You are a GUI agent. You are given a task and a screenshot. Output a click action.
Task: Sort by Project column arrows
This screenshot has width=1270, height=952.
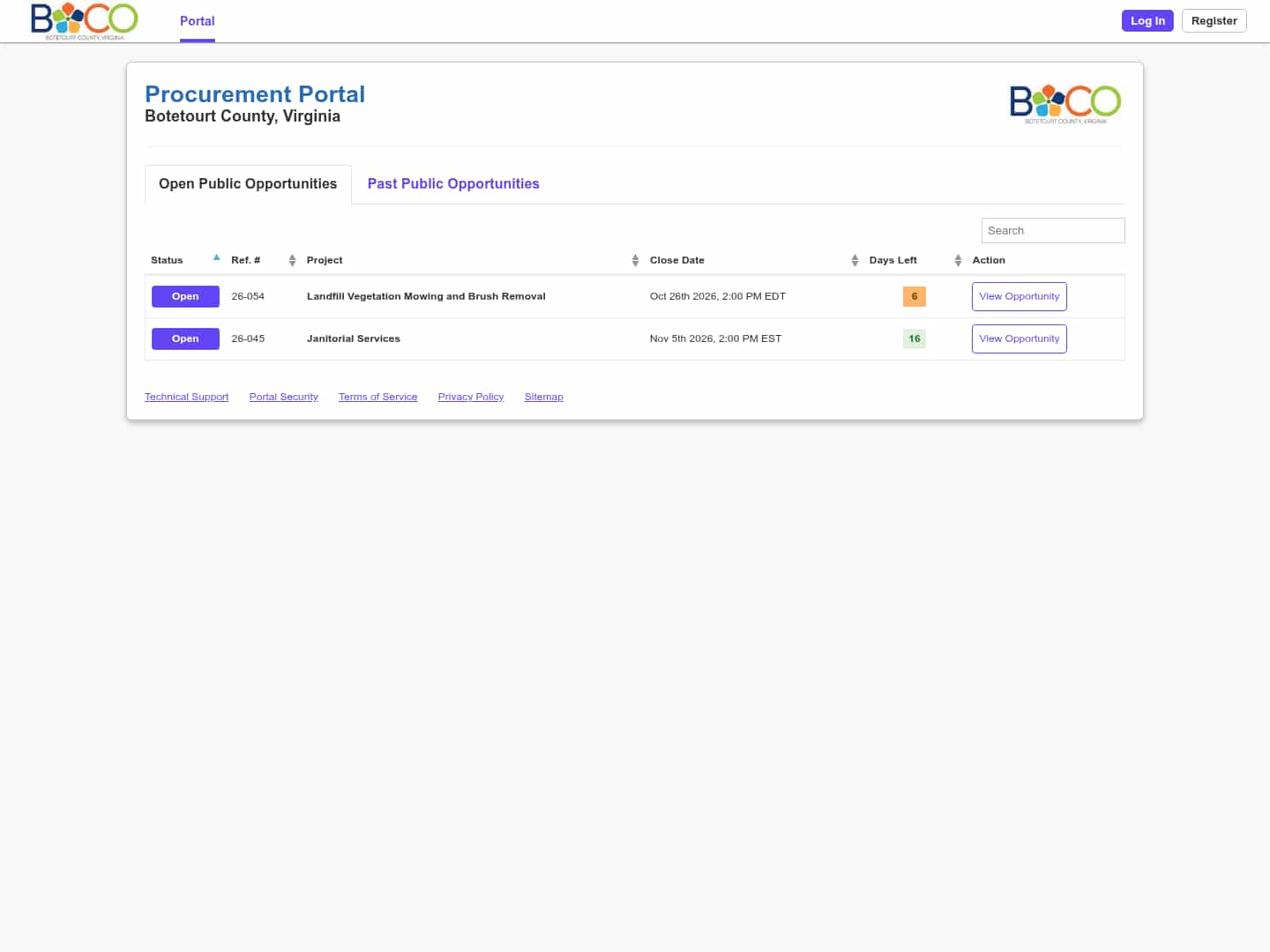[635, 260]
